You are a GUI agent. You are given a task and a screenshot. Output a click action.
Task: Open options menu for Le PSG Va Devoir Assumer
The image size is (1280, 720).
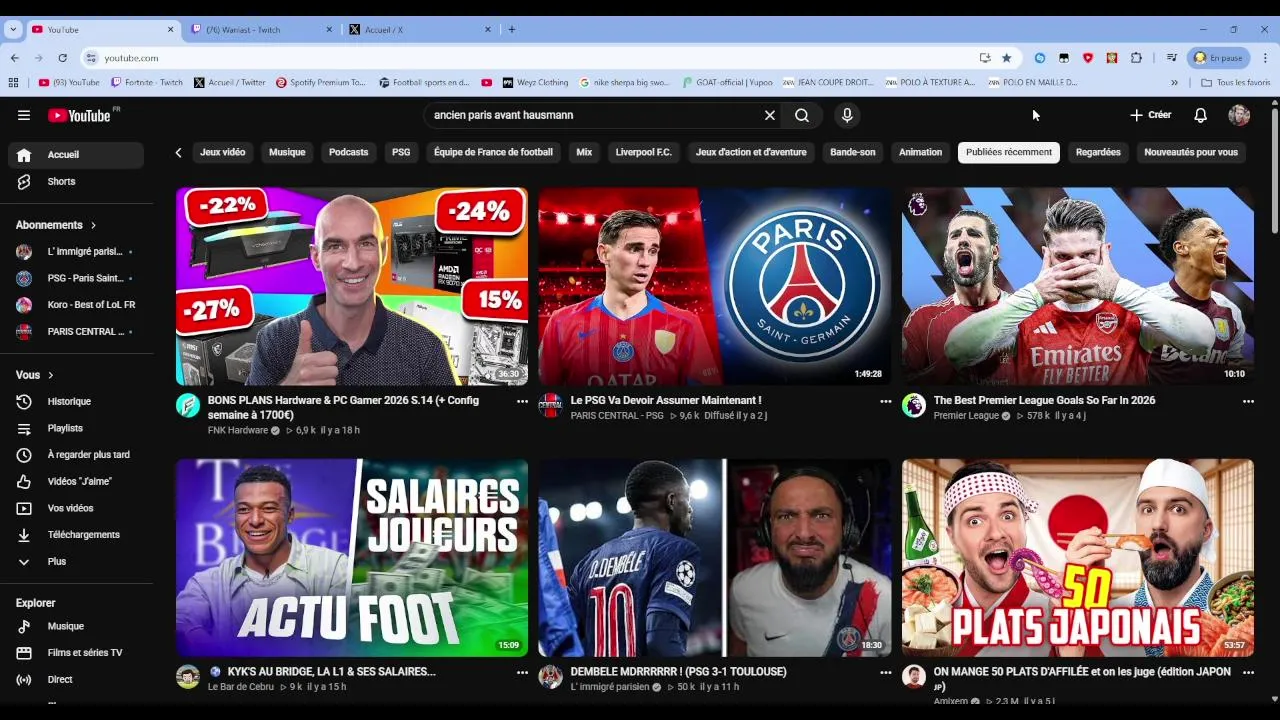point(885,401)
